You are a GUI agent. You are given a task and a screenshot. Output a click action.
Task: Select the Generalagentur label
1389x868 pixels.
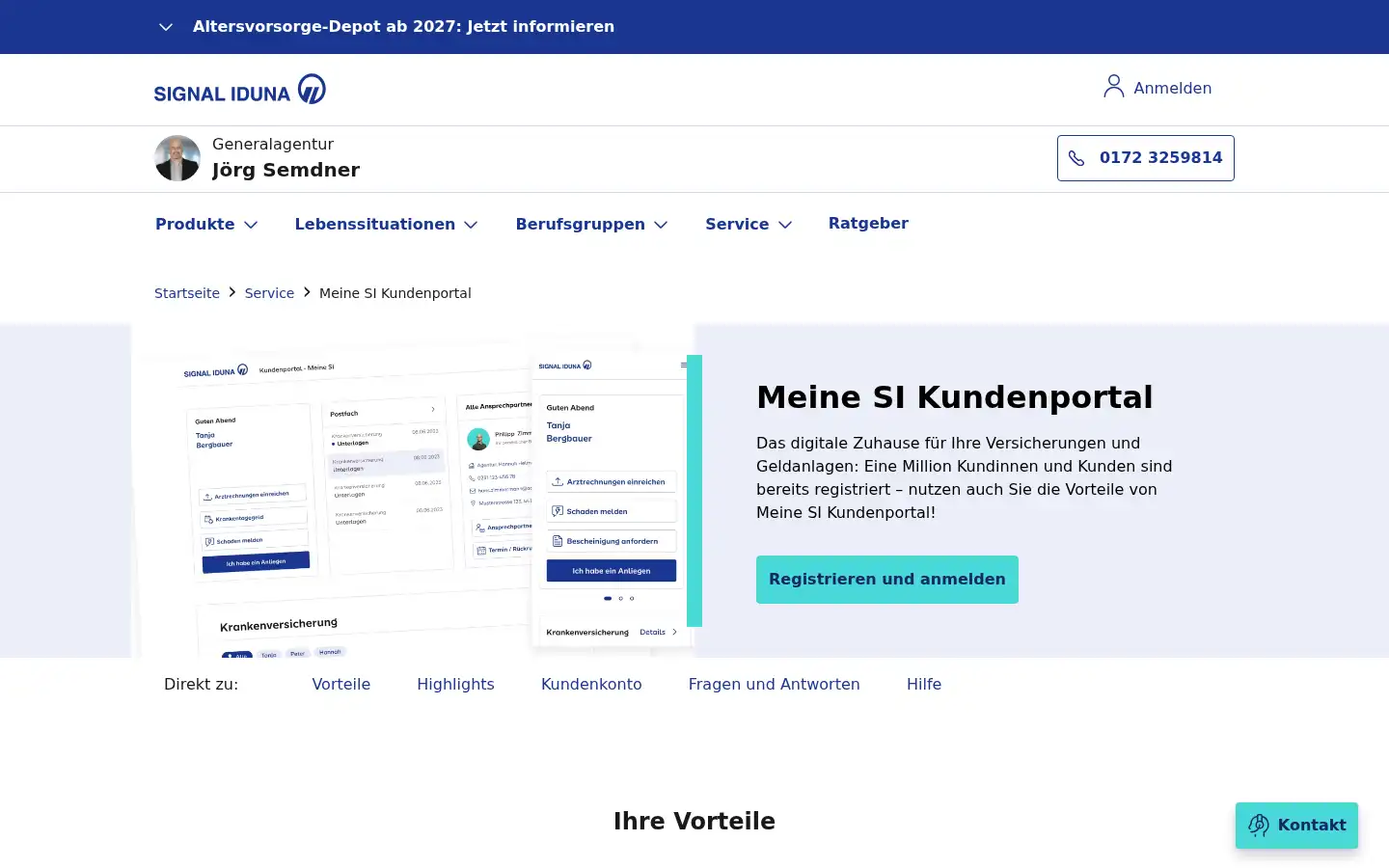tap(273, 144)
